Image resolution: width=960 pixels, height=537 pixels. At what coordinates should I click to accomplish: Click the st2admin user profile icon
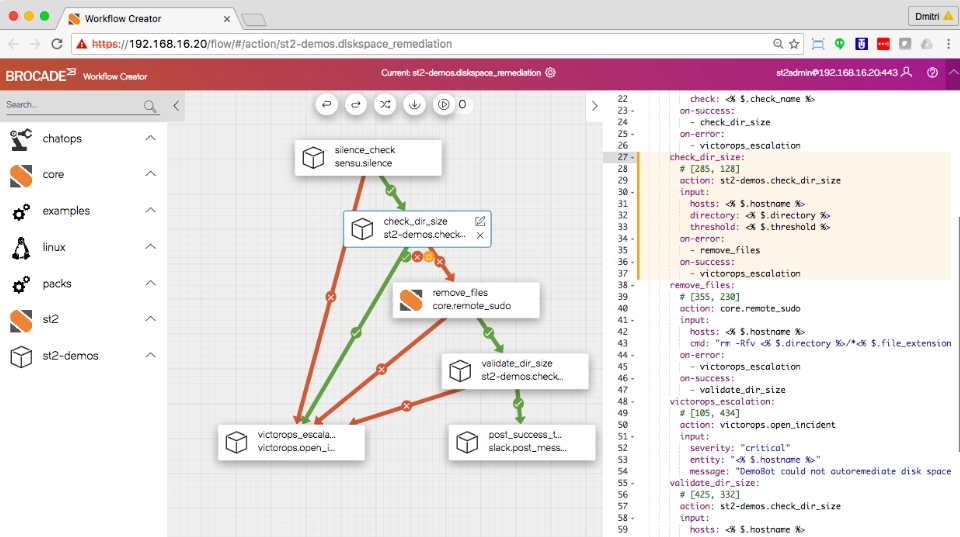click(907, 72)
